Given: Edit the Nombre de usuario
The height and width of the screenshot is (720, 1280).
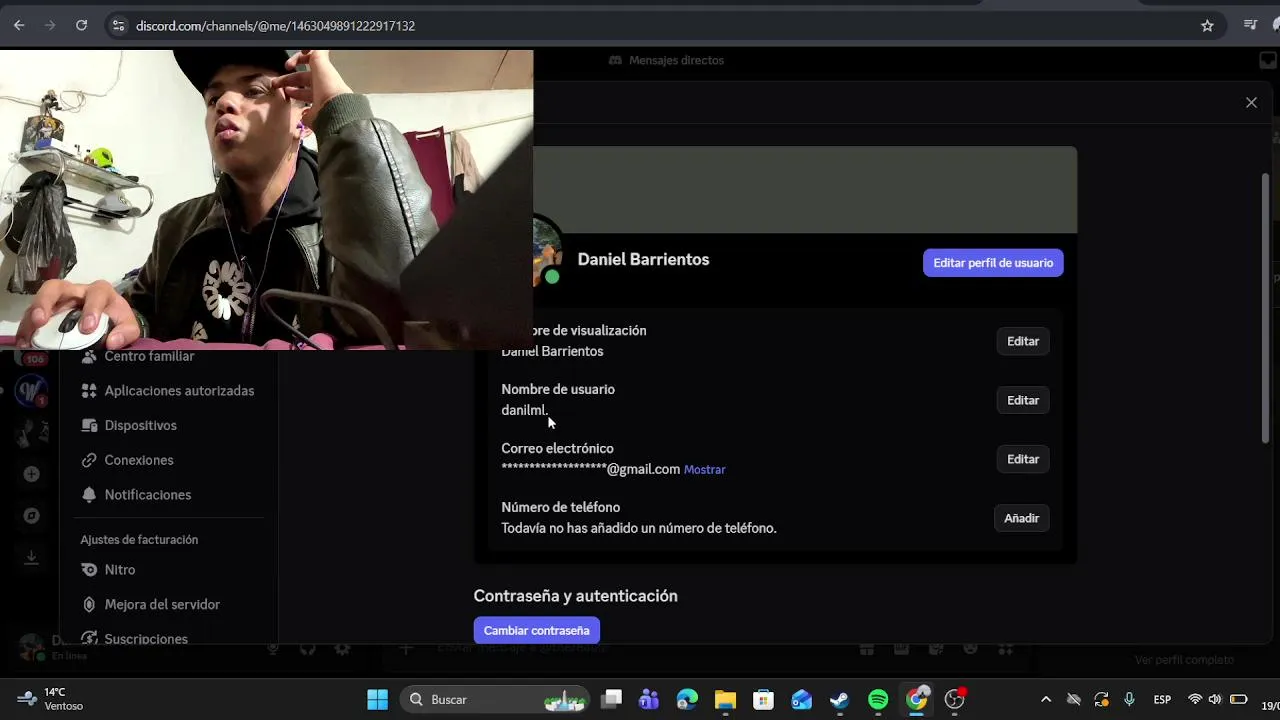Looking at the screenshot, I should pyautogui.click(x=1023, y=400).
